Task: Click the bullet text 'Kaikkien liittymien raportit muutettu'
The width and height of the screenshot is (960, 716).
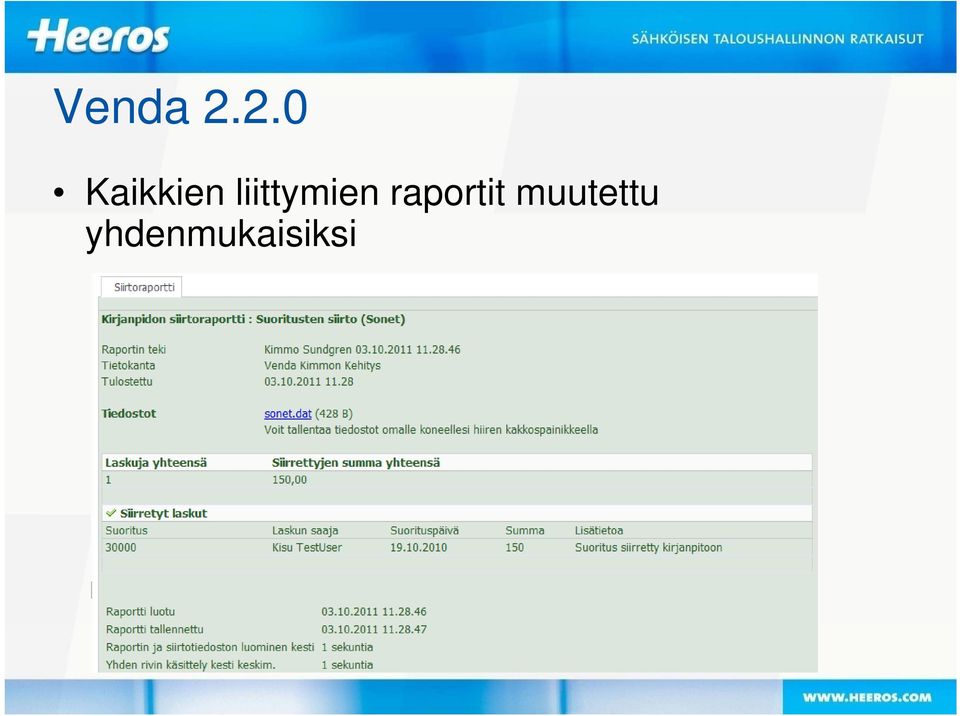Action: (x=372, y=192)
